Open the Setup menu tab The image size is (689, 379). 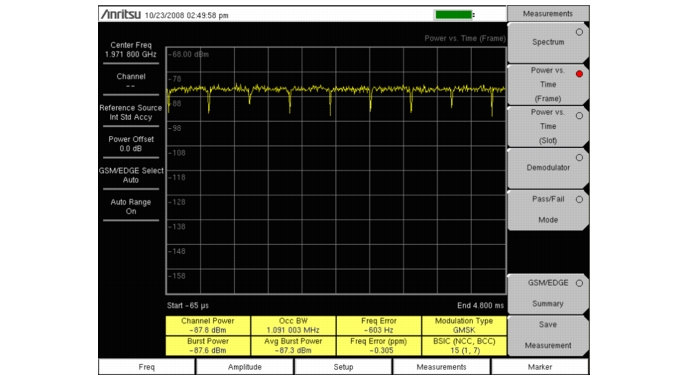(343, 367)
